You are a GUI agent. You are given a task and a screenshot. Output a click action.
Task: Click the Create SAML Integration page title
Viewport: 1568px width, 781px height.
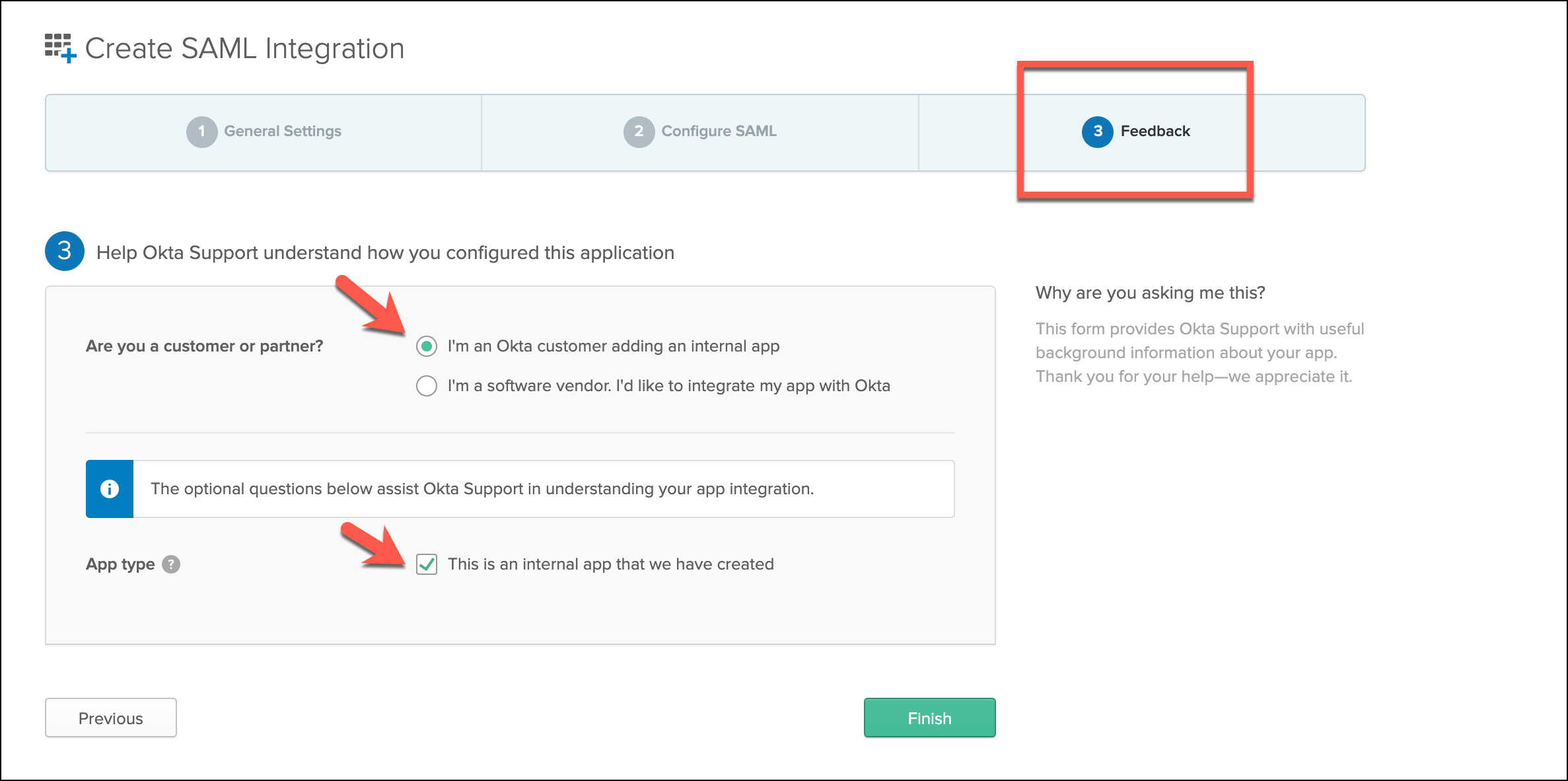[244, 49]
